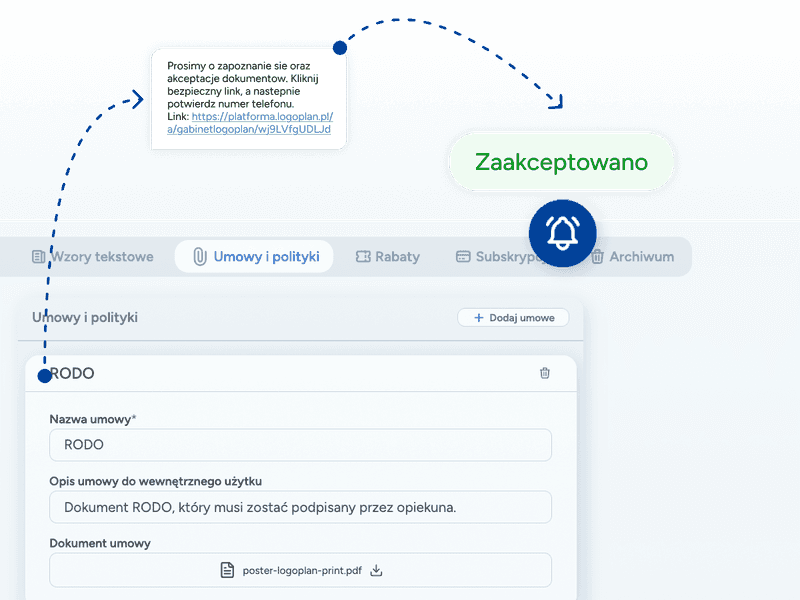
Task: Click the notification bell icon
Action: 562,234
